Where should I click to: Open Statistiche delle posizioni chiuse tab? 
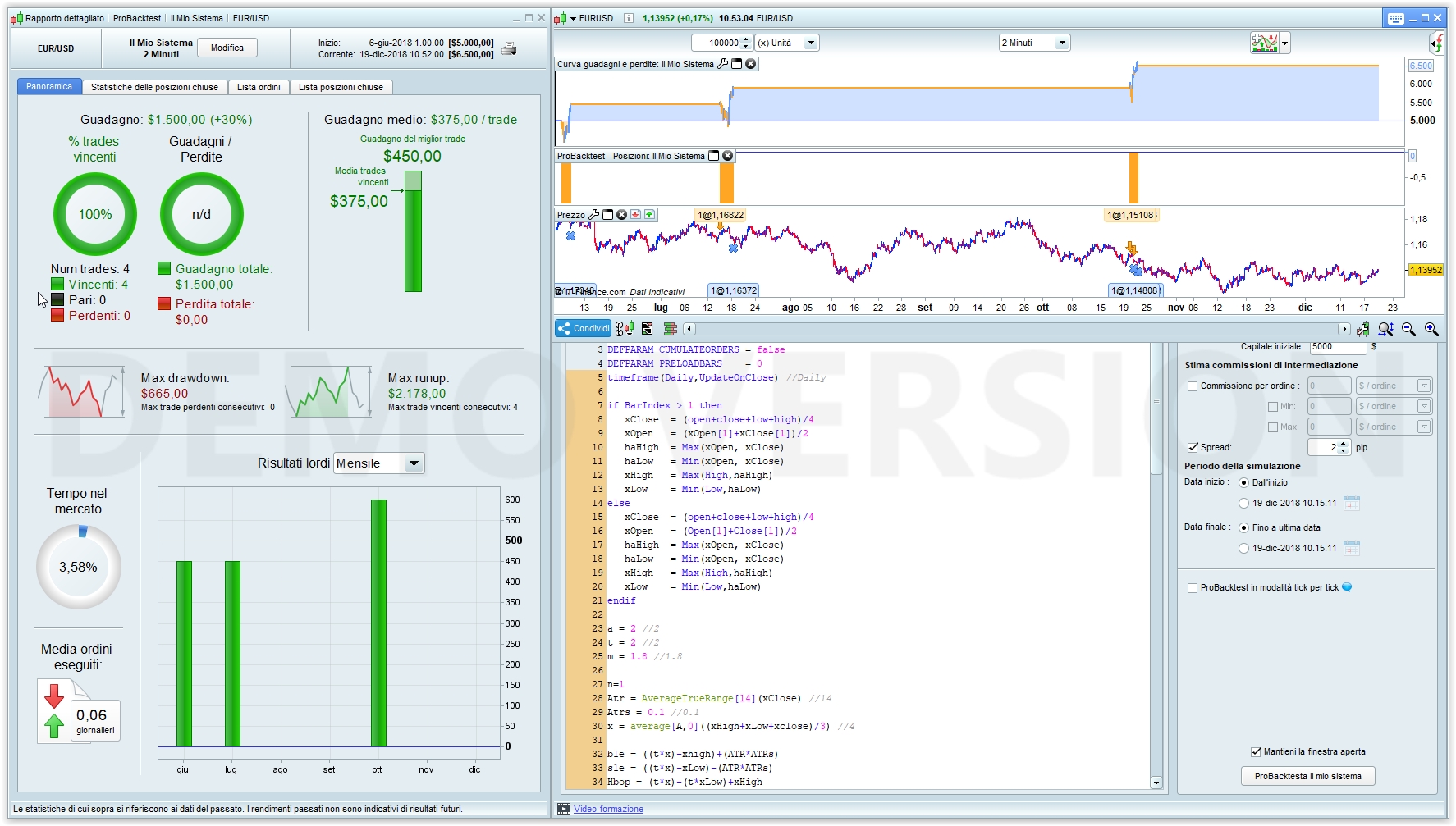[154, 87]
